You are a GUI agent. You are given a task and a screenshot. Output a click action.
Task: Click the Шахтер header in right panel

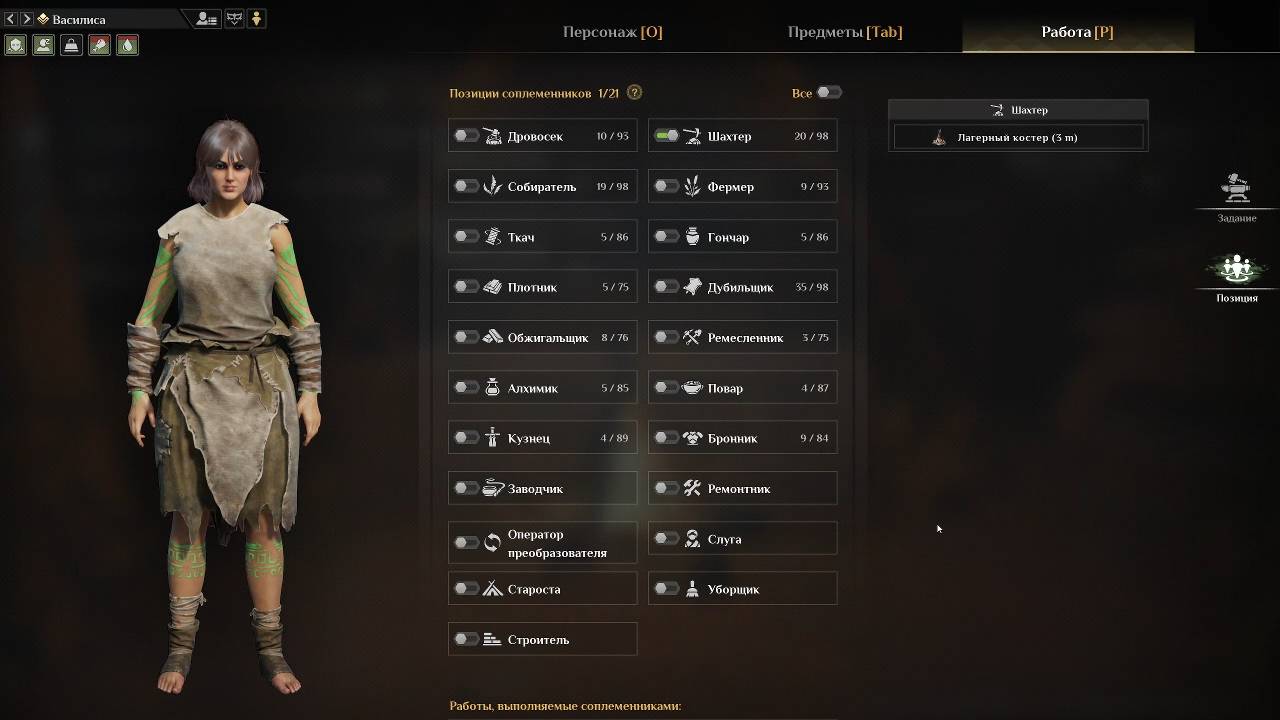[1018, 110]
